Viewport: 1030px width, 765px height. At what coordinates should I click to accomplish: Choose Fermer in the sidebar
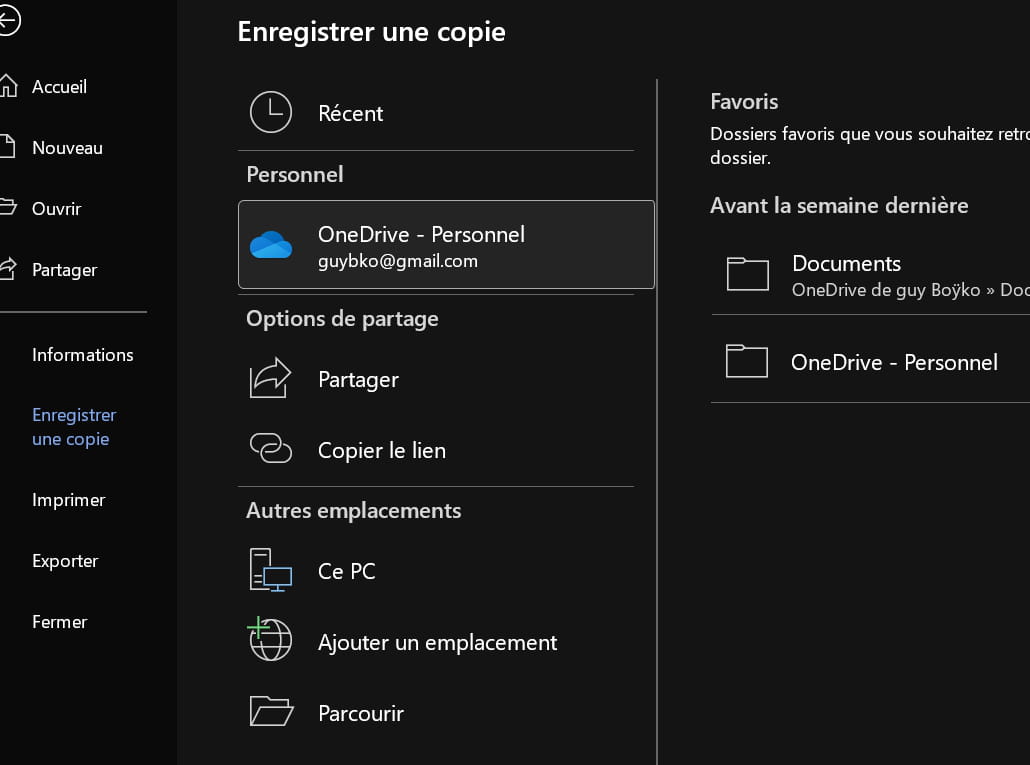coord(59,622)
